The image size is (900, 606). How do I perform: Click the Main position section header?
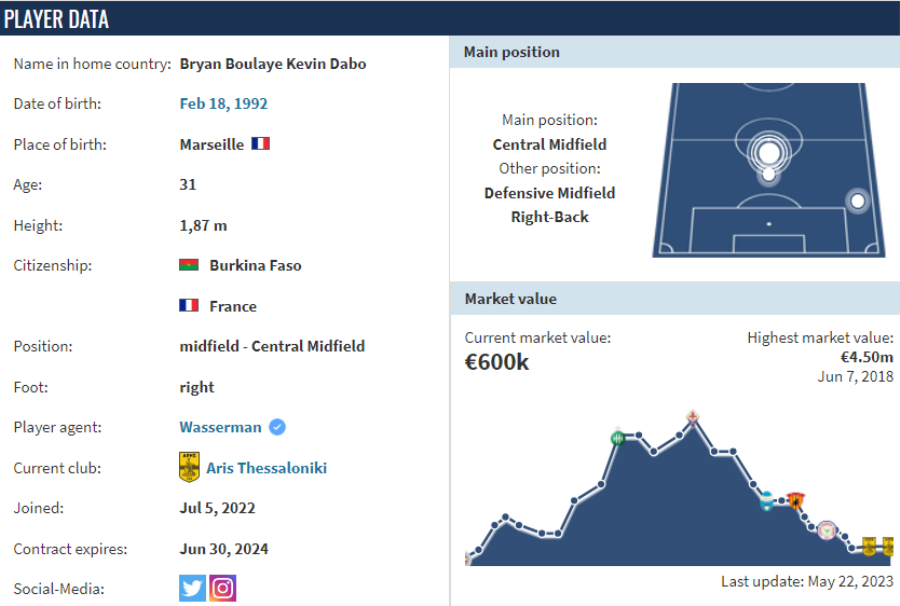512,52
